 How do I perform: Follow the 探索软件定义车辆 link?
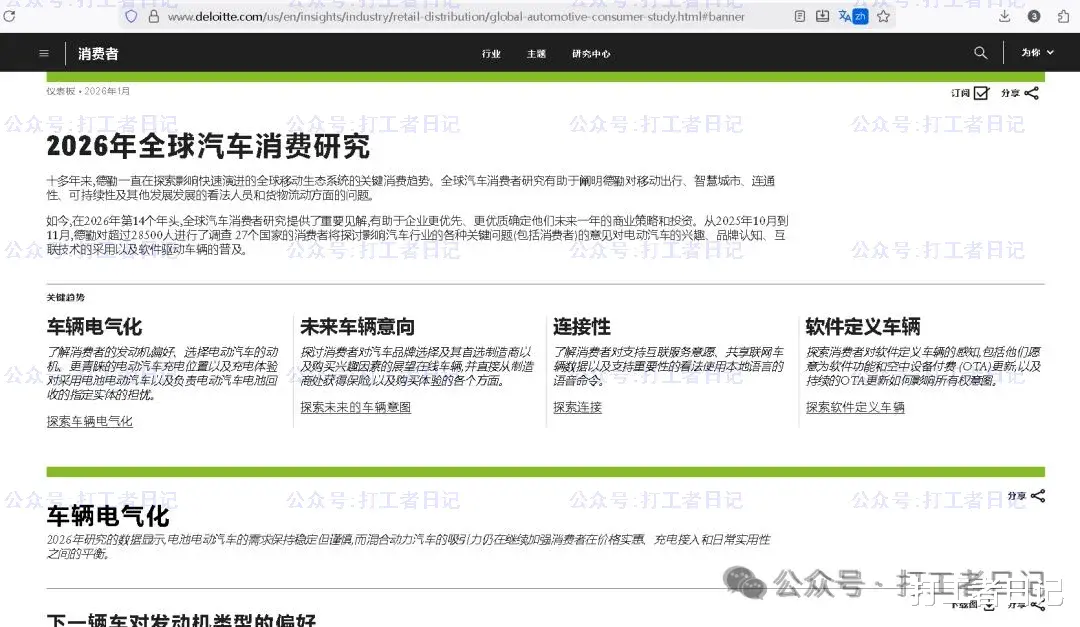tap(855, 407)
